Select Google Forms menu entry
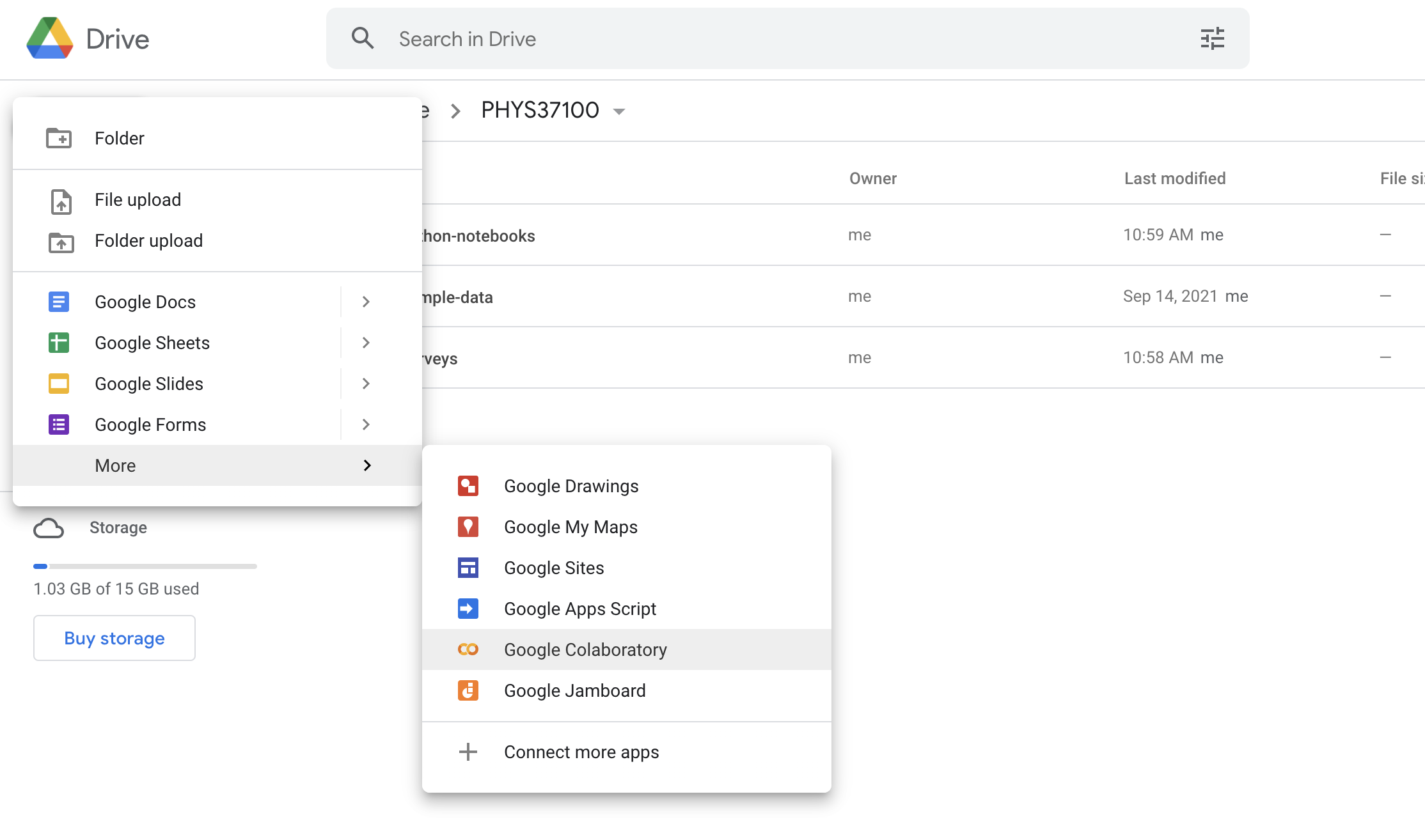The width and height of the screenshot is (1425, 840). point(217,424)
